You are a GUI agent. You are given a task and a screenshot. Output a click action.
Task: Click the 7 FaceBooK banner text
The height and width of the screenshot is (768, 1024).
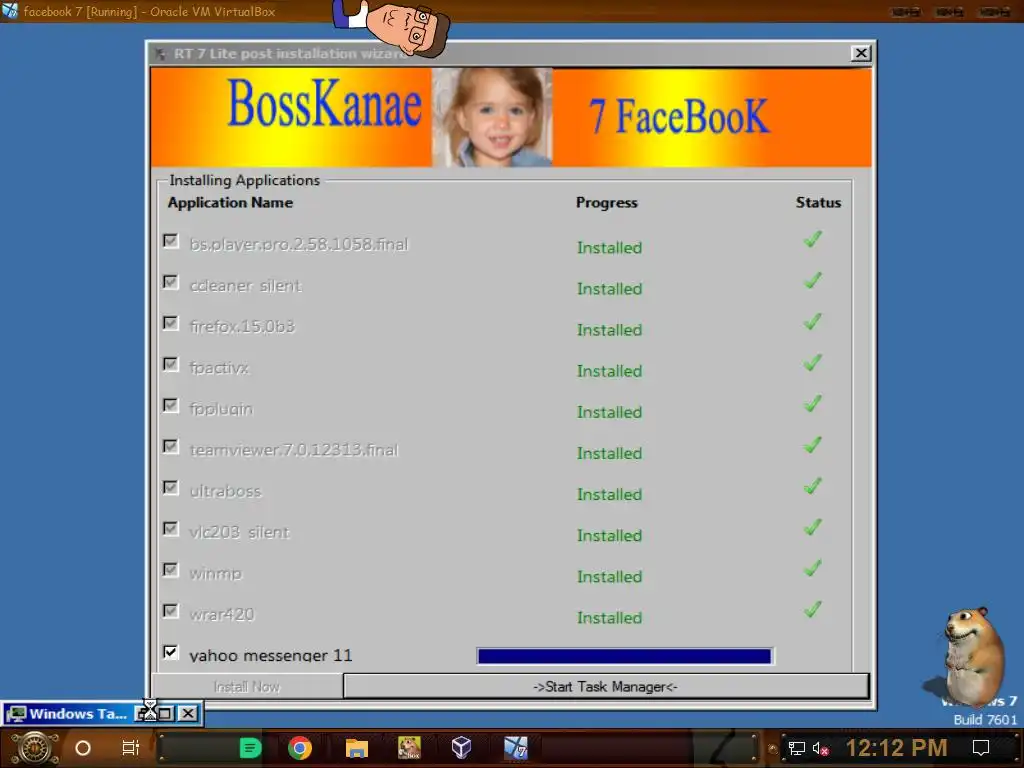click(679, 117)
